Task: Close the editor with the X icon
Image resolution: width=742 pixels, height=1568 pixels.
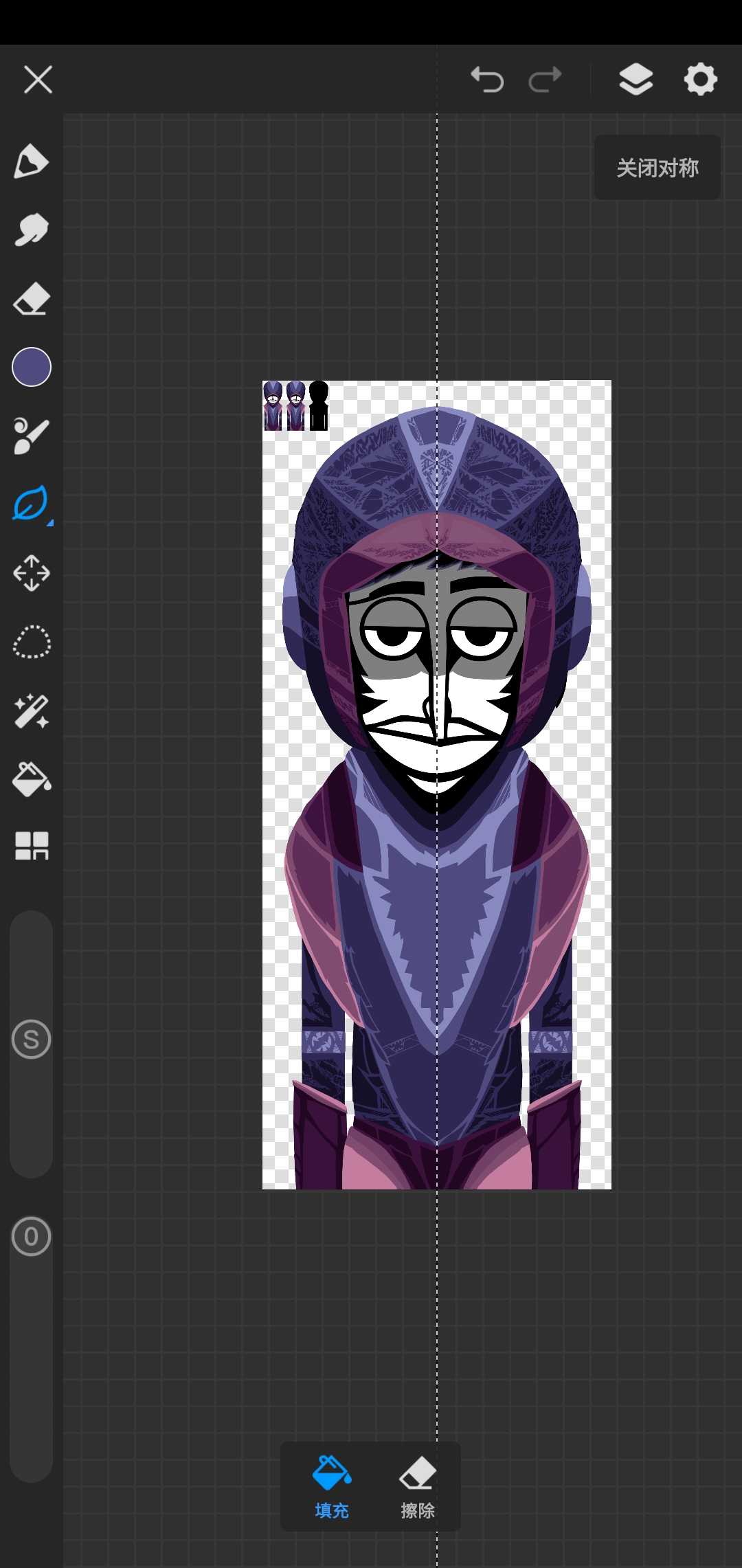Action: [38, 80]
